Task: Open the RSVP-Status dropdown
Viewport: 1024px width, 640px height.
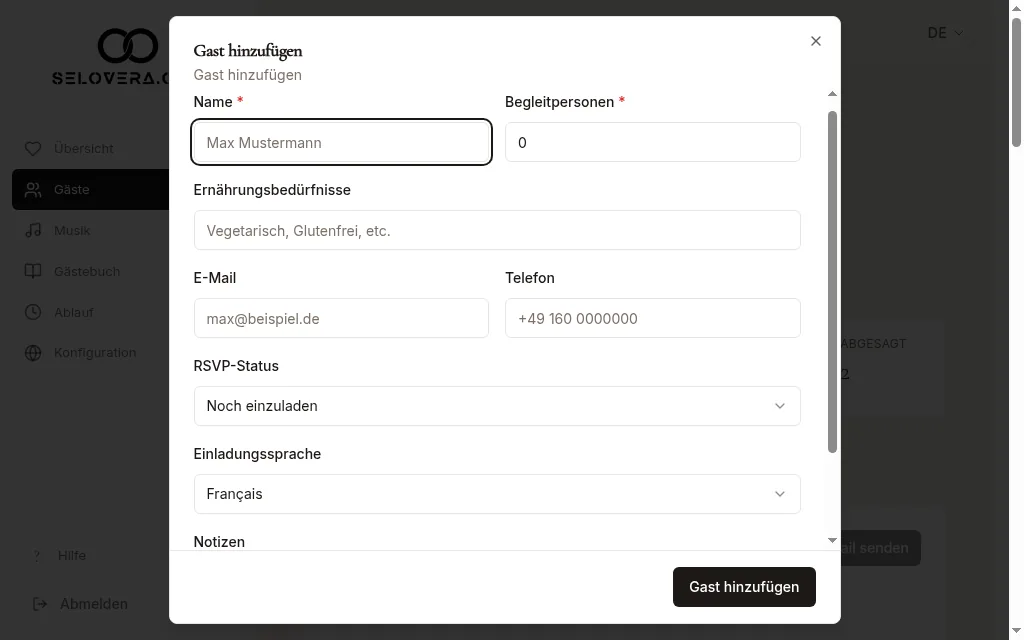Action: pos(497,406)
